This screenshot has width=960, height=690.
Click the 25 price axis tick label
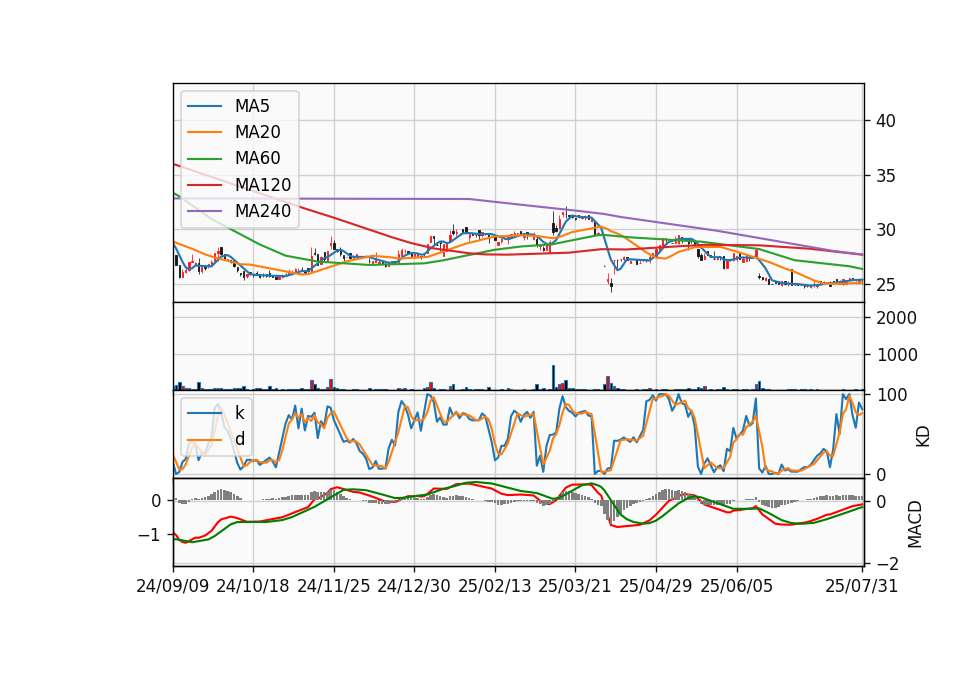[886, 285]
